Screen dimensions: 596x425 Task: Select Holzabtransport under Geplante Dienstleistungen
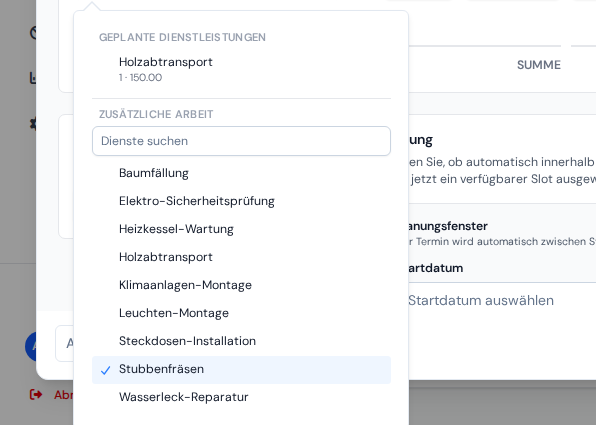(241, 69)
